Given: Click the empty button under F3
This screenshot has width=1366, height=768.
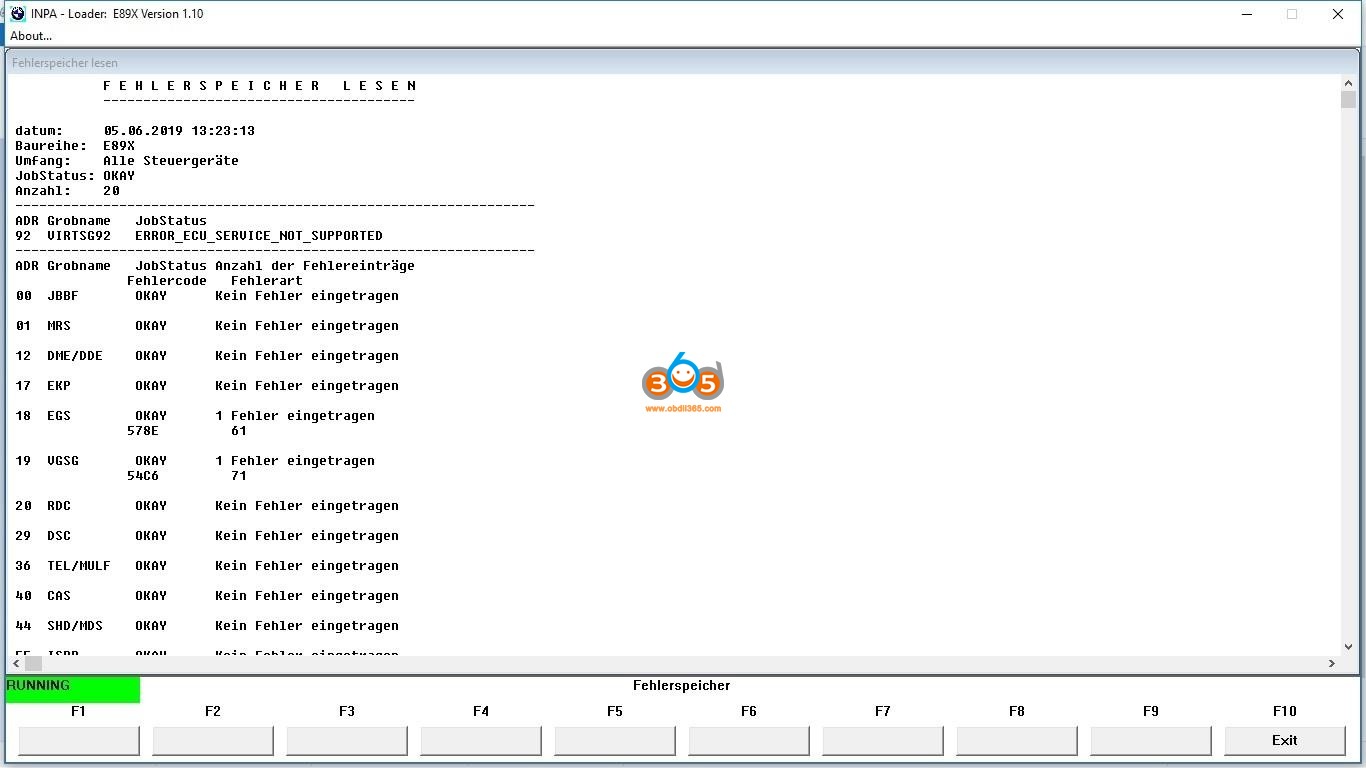Looking at the screenshot, I should (347, 740).
